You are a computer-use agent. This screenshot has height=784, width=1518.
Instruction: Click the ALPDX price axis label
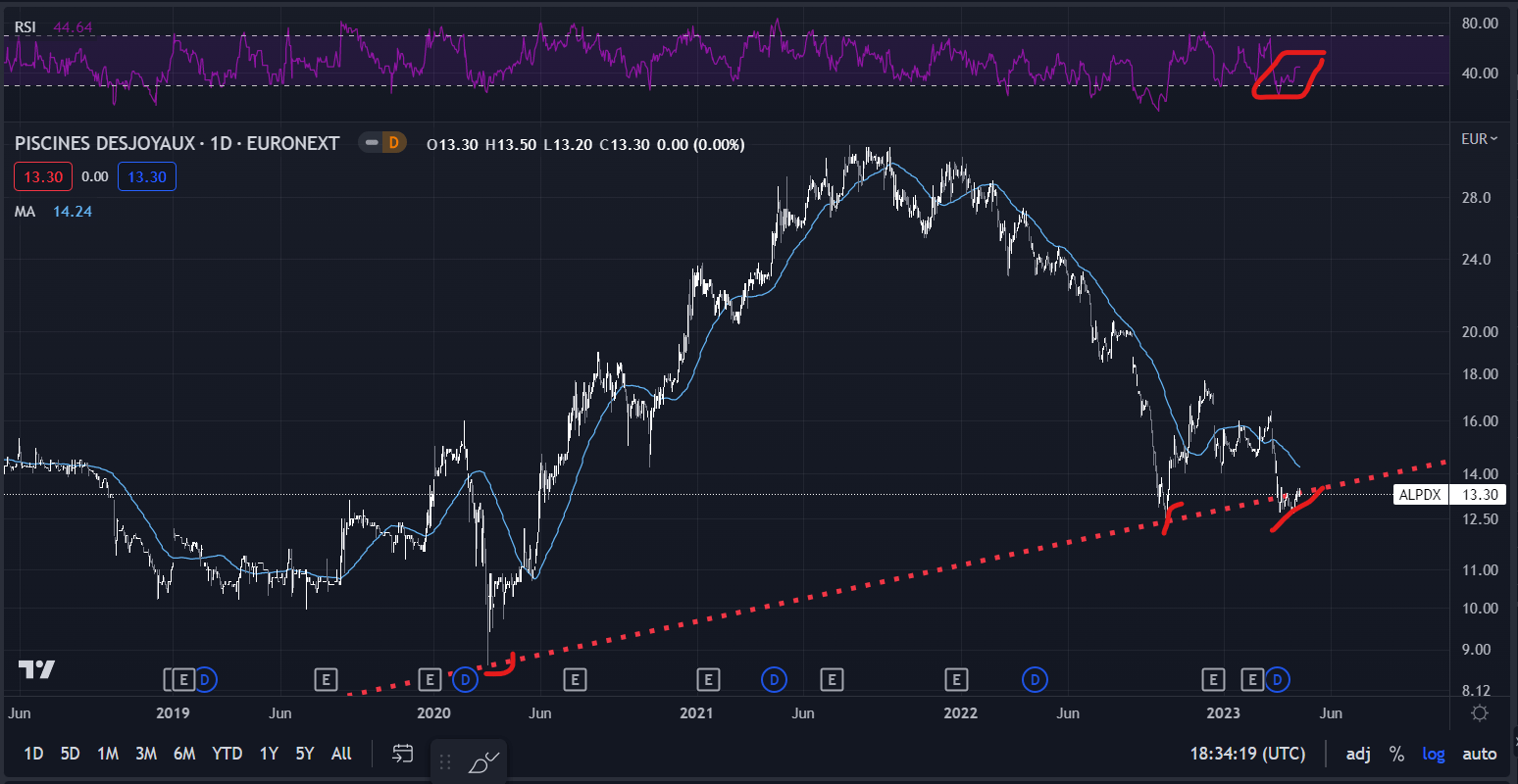[x=1420, y=495]
